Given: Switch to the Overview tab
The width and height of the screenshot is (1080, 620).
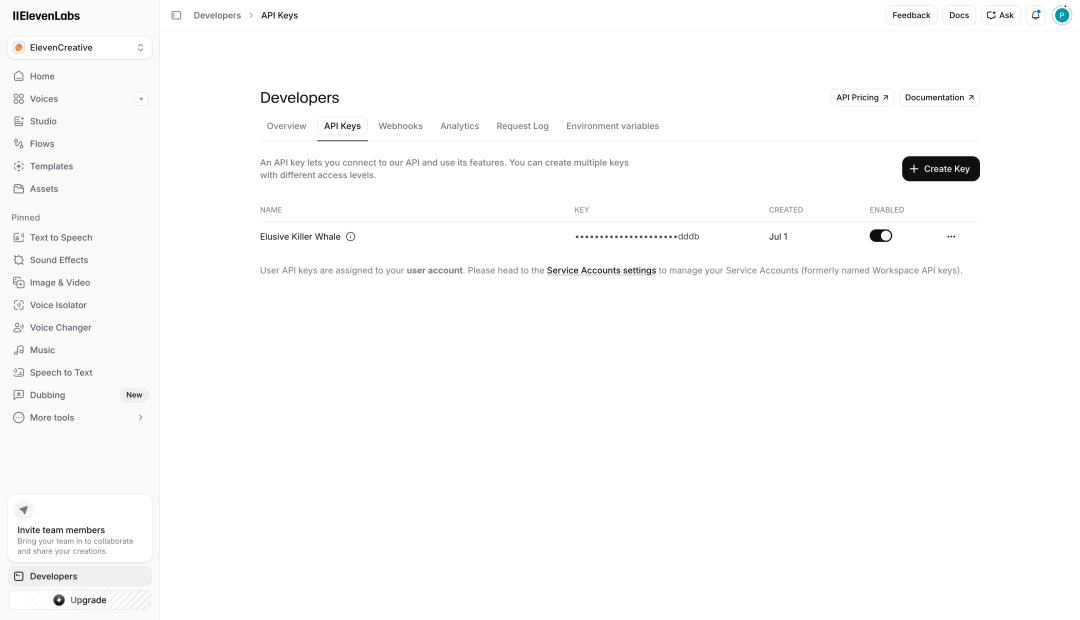Looking at the screenshot, I should (x=287, y=126).
